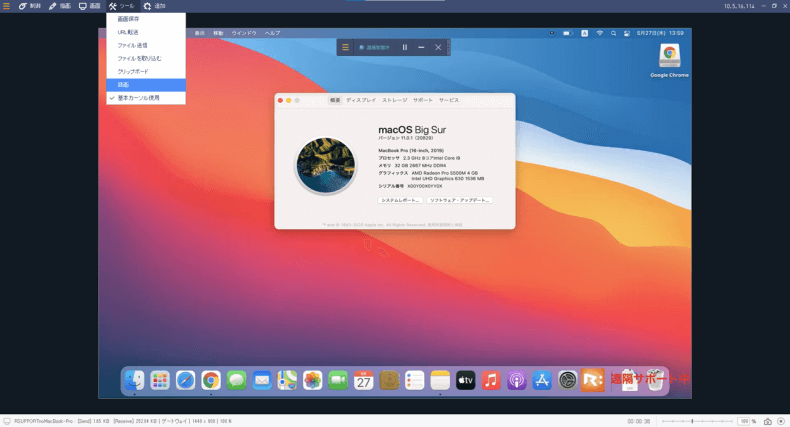Choose ファイル送信 menu entry
The image size is (790, 427).
click(146, 45)
